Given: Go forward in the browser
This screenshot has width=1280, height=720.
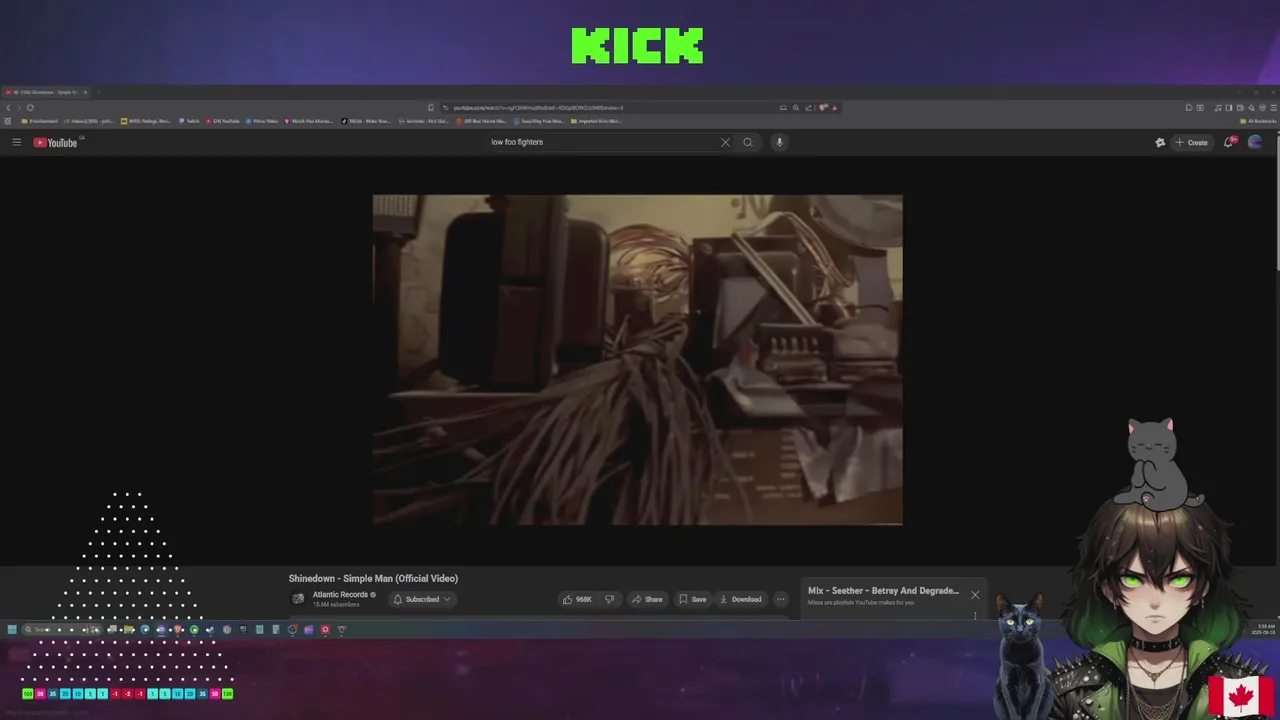Looking at the screenshot, I should [19, 107].
